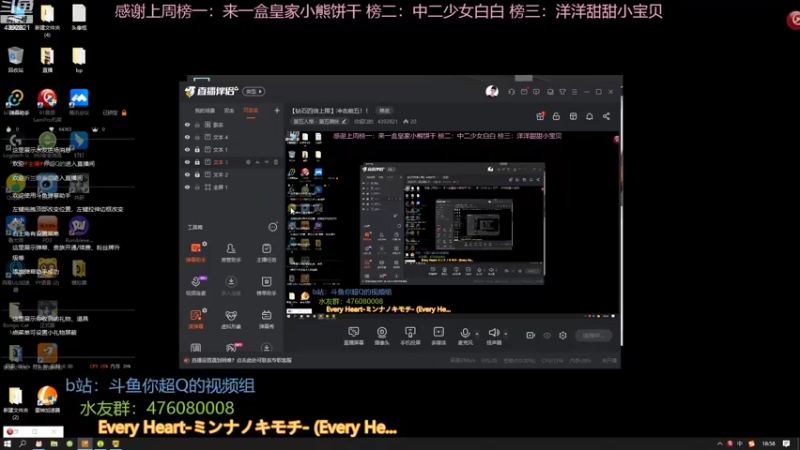Click the 修改 edit title button
The image size is (800, 450).
click(384, 111)
